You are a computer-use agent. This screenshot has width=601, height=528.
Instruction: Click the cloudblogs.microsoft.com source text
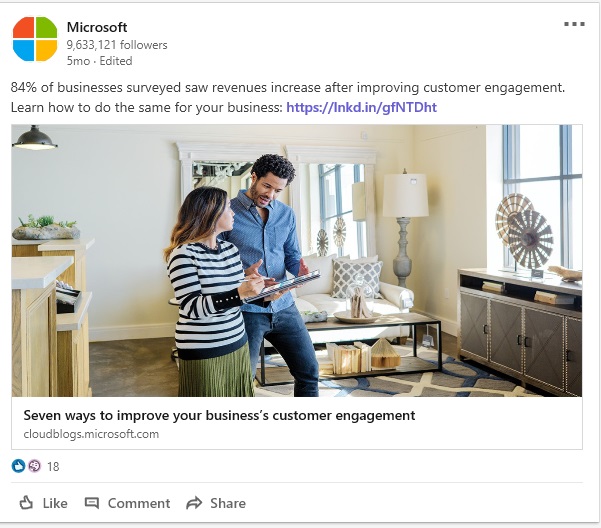pyautogui.click(x=91, y=434)
